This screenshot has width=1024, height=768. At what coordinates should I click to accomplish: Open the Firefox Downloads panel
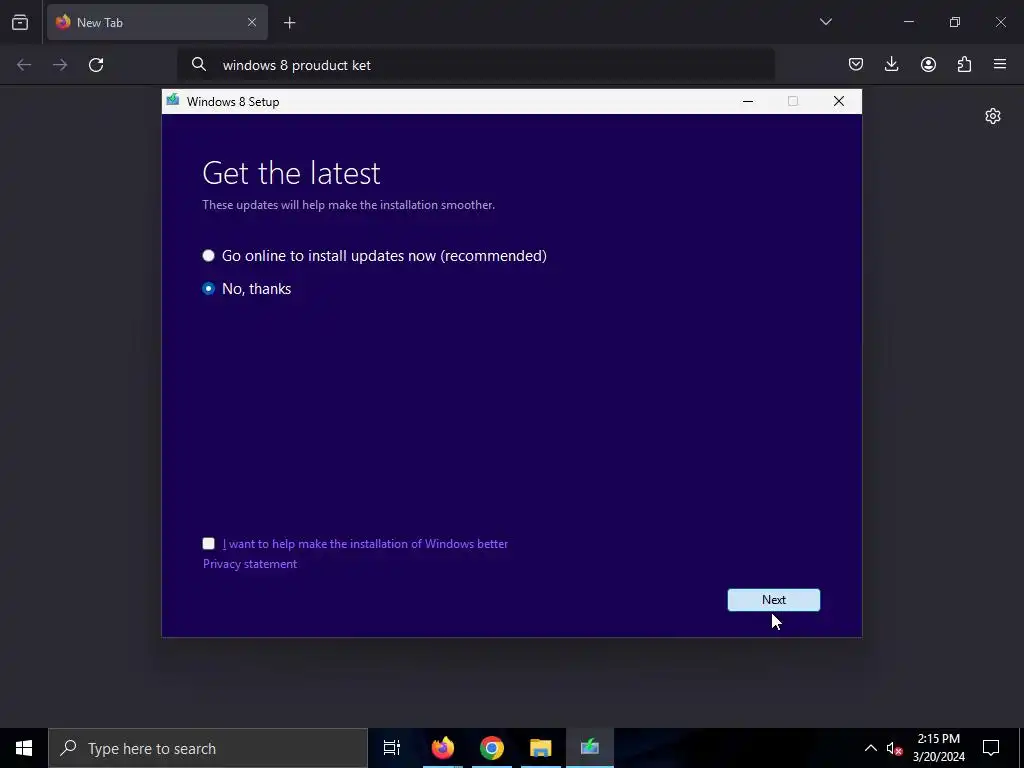coord(891,64)
